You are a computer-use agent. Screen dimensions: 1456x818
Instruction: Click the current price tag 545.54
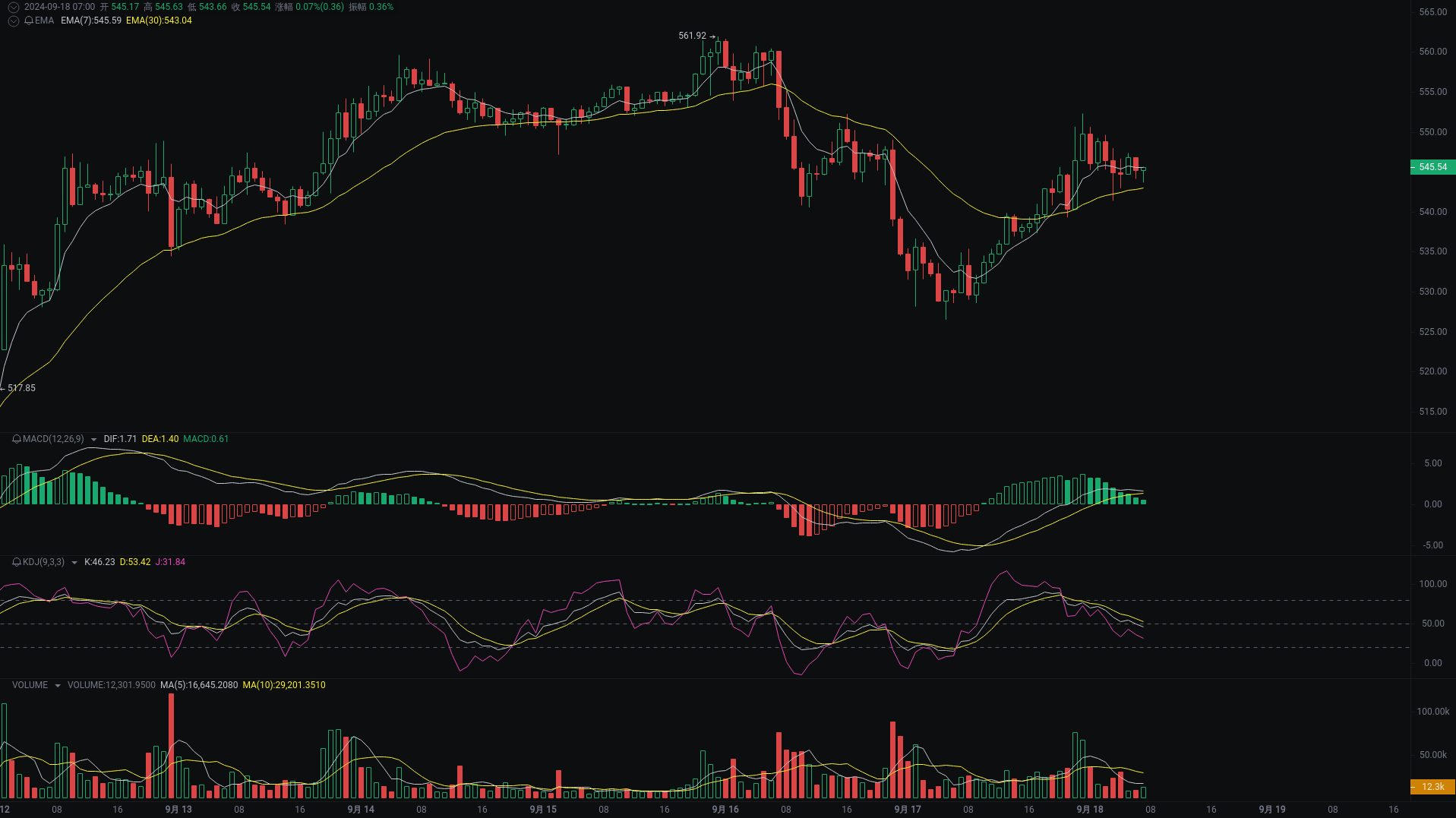[x=1432, y=167]
